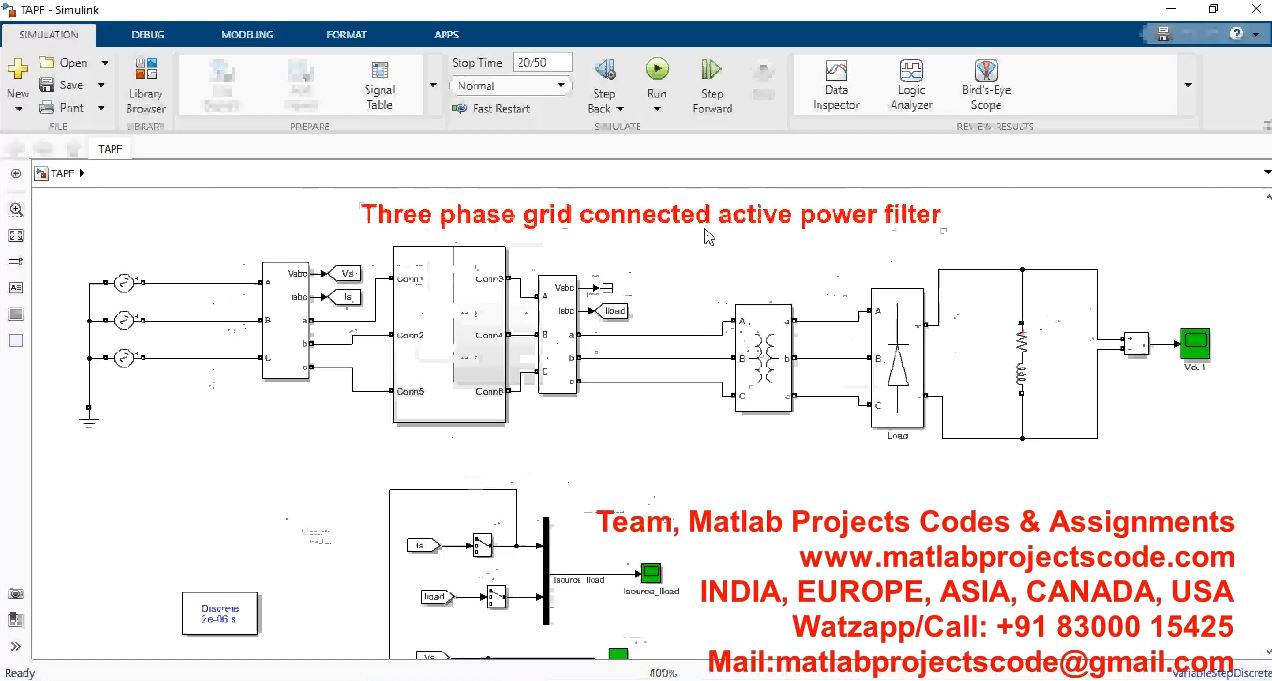Select the Load rectifier diode block
The image size is (1272, 681).
(x=897, y=358)
